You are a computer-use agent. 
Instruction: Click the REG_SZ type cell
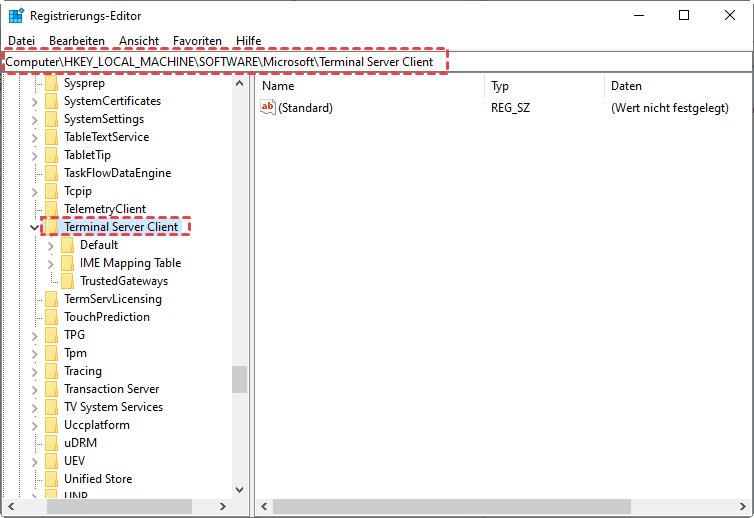pos(510,108)
